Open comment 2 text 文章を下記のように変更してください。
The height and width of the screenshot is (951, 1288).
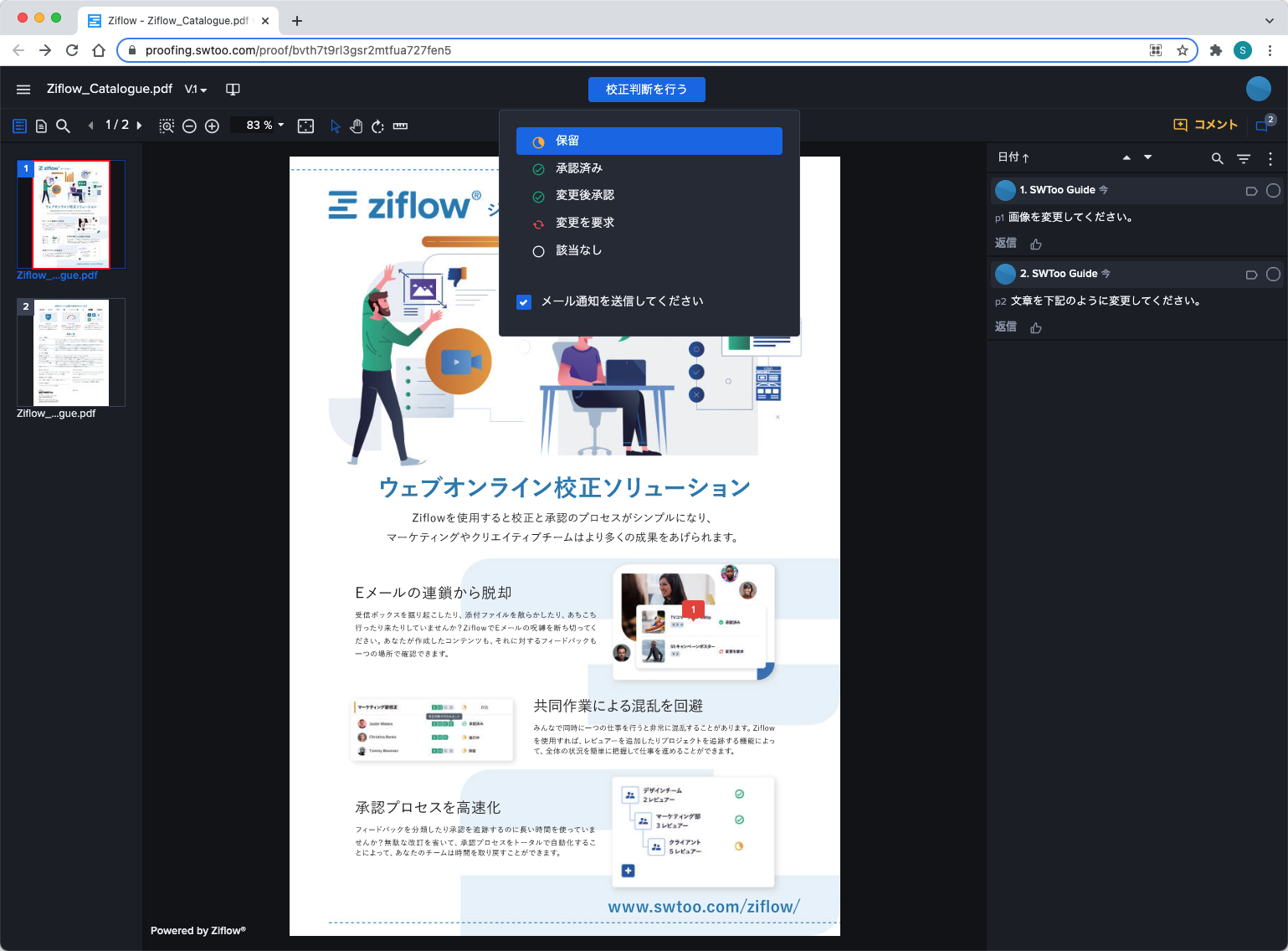1106,301
